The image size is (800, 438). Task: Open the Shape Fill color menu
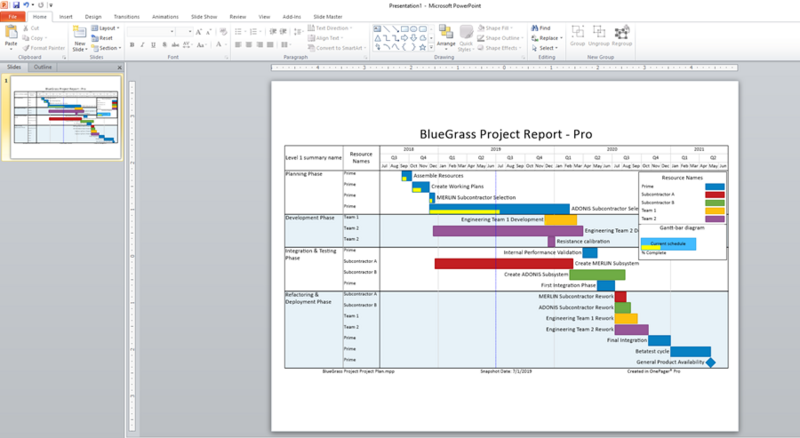pos(496,28)
